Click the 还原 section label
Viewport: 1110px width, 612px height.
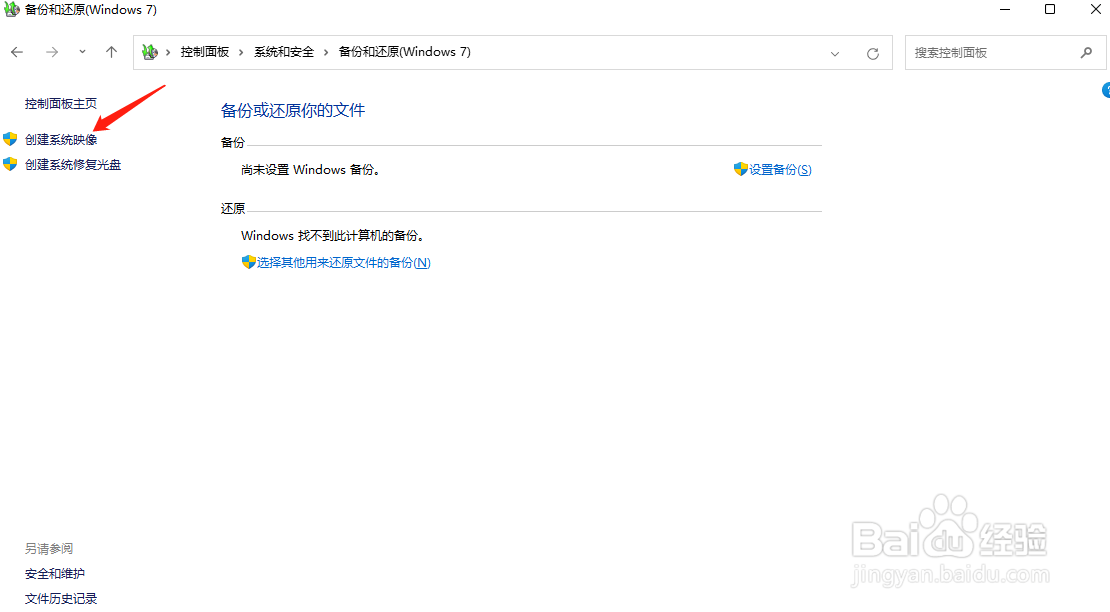coord(233,209)
